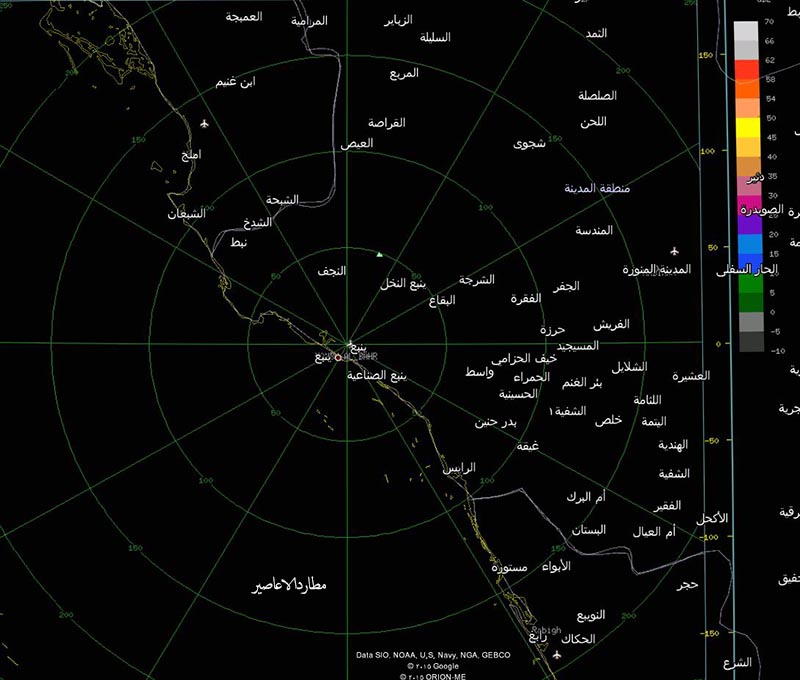Select the 'بئر الغنم' label
Viewport: 800px width, 680px height.
coord(582,383)
